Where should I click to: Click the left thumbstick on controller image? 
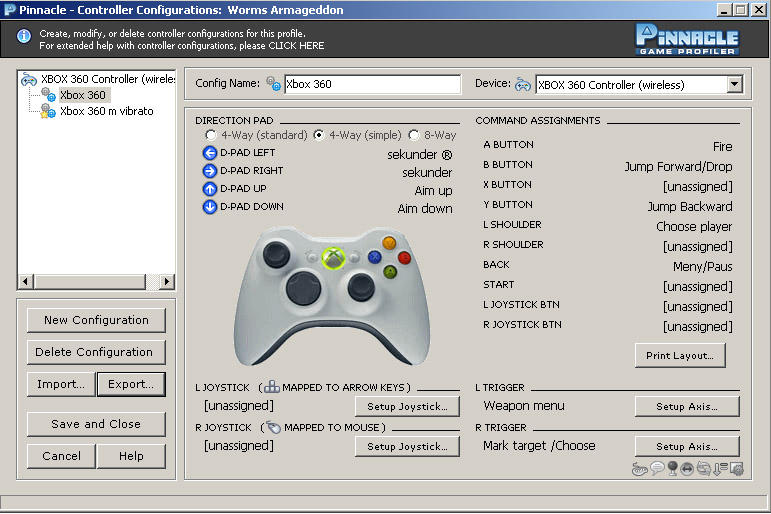pos(276,254)
